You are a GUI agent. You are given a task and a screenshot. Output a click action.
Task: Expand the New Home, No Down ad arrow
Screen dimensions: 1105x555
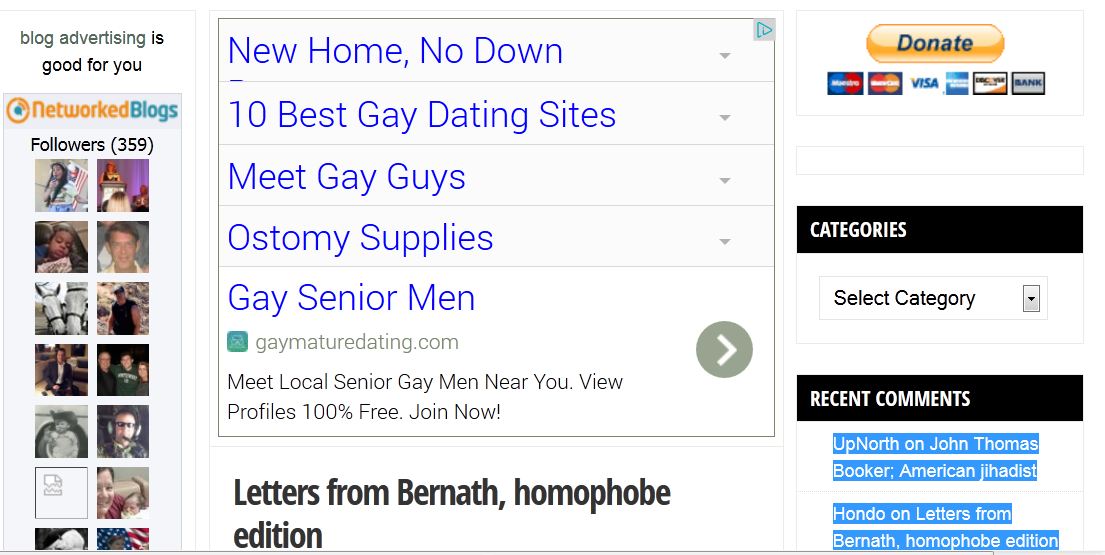point(724,55)
